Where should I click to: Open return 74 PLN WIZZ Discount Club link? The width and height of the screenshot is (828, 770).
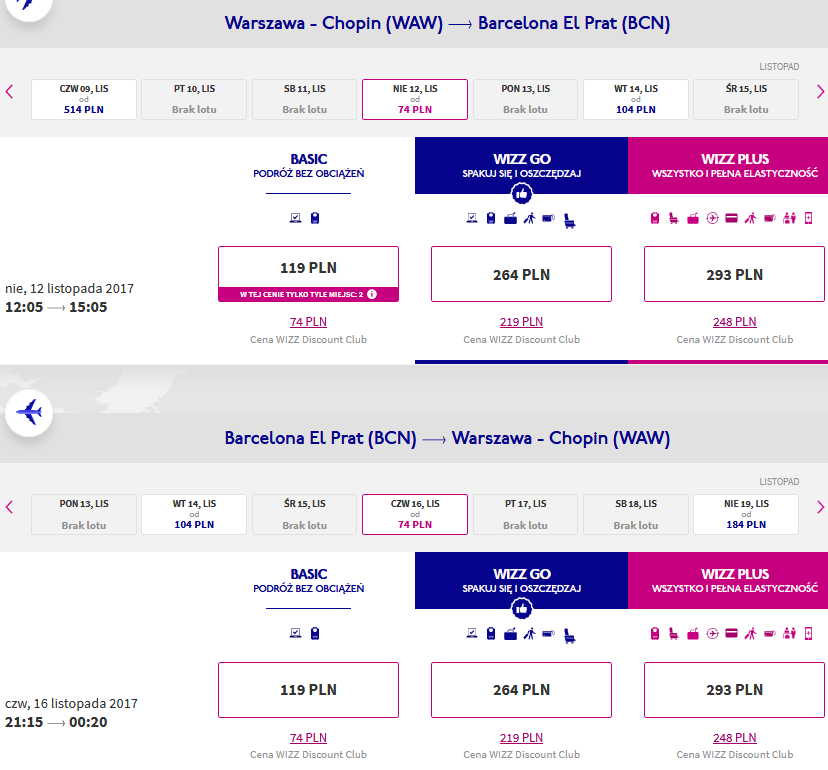[x=308, y=737]
